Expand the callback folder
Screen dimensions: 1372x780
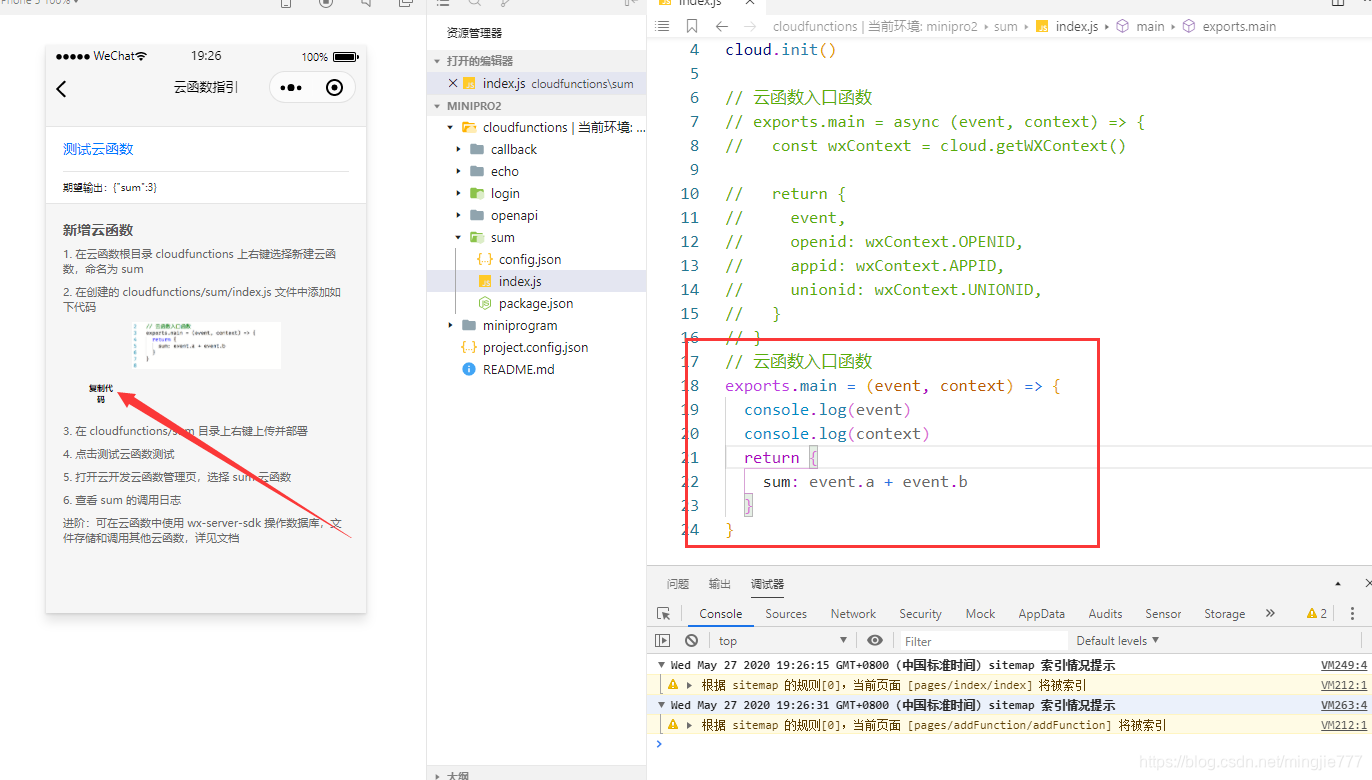(459, 149)
